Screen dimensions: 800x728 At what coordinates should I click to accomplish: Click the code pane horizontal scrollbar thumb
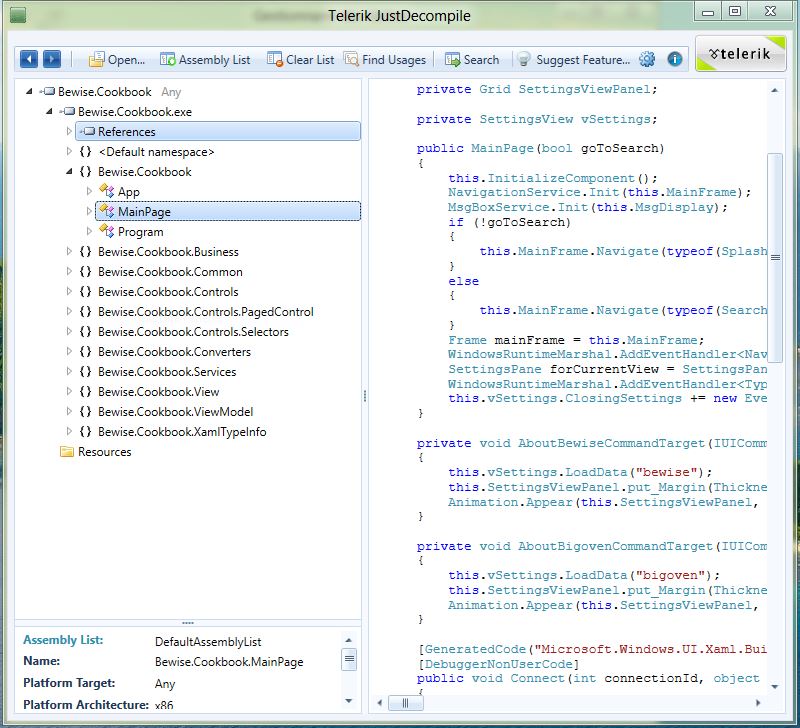[x=406, y=703]
